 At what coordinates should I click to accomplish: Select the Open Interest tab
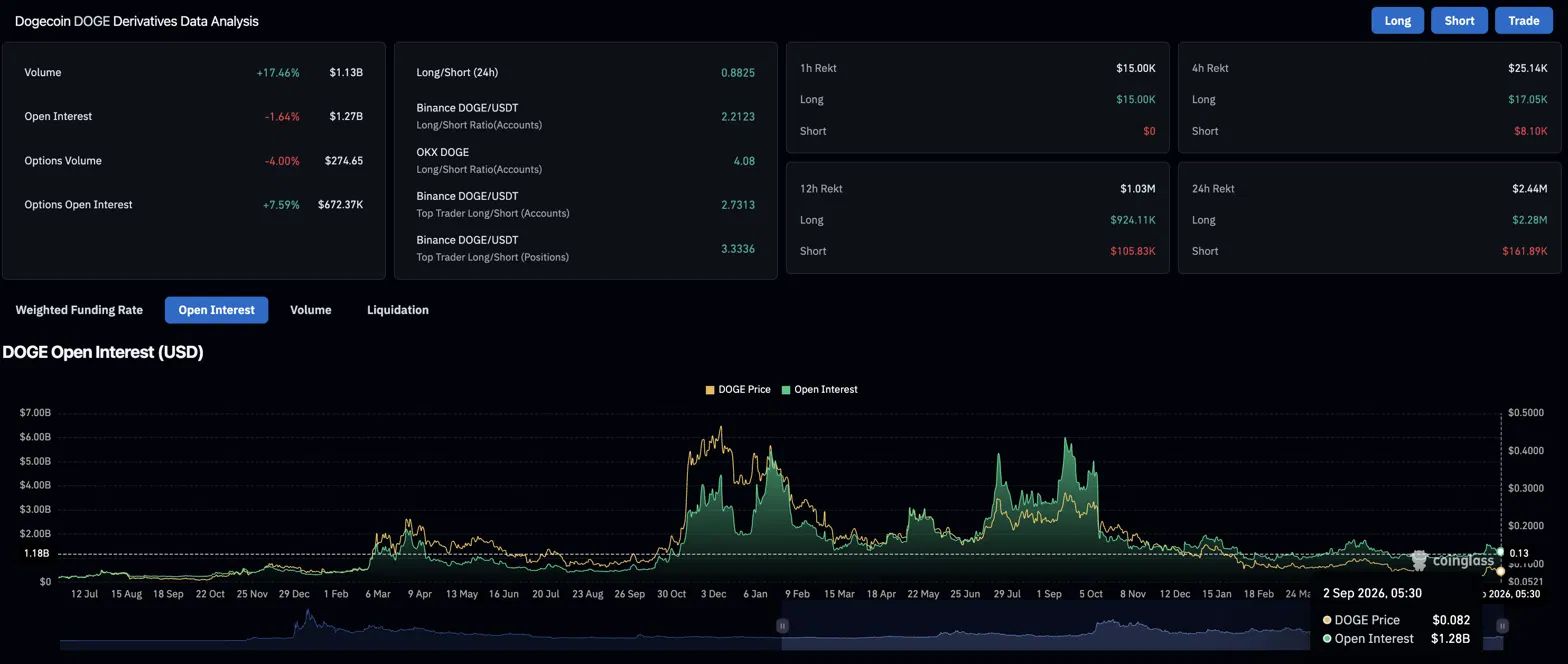[x=216, y=310]
